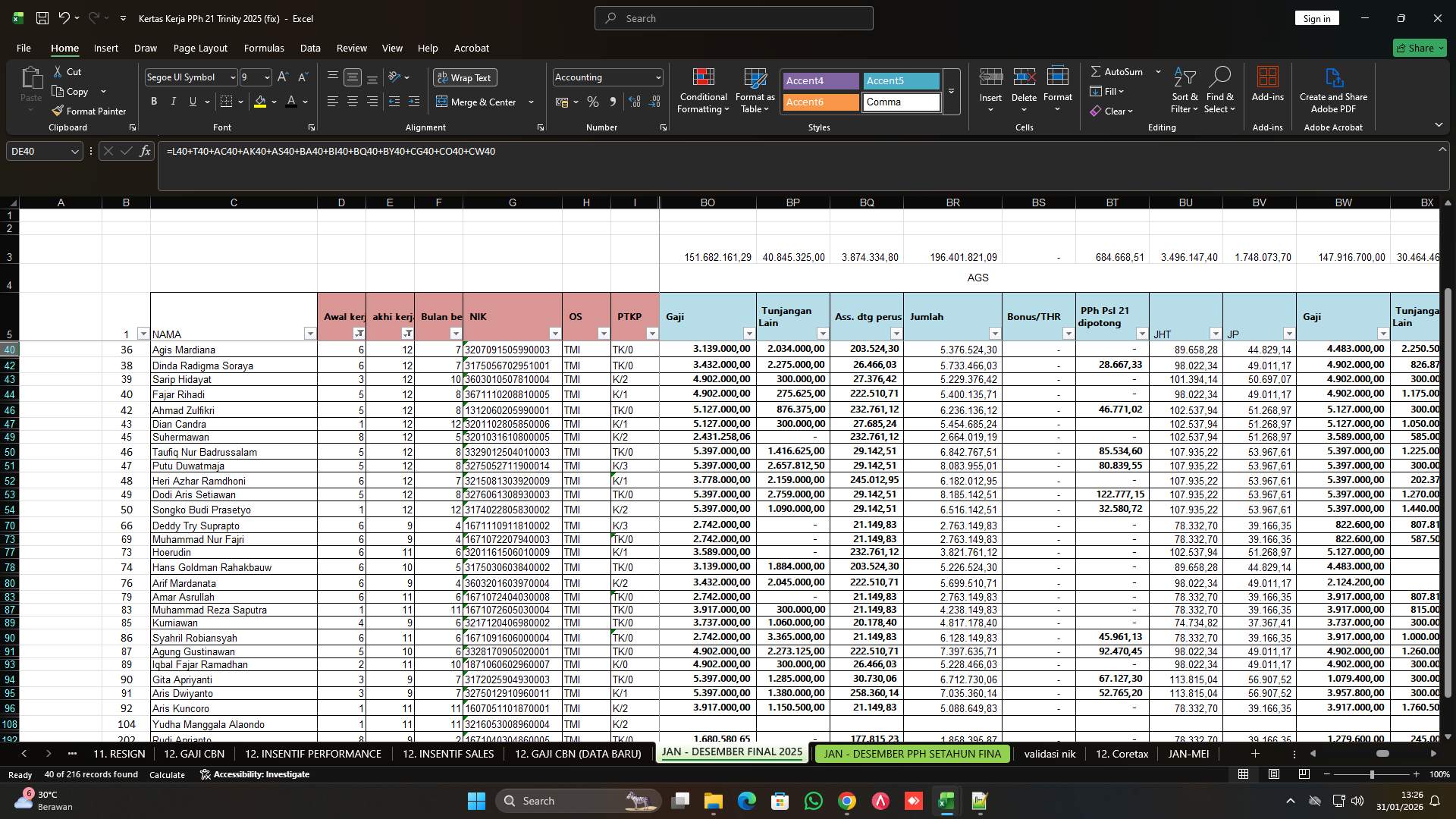Apply AutoSum to selection

coord(1121,71)
